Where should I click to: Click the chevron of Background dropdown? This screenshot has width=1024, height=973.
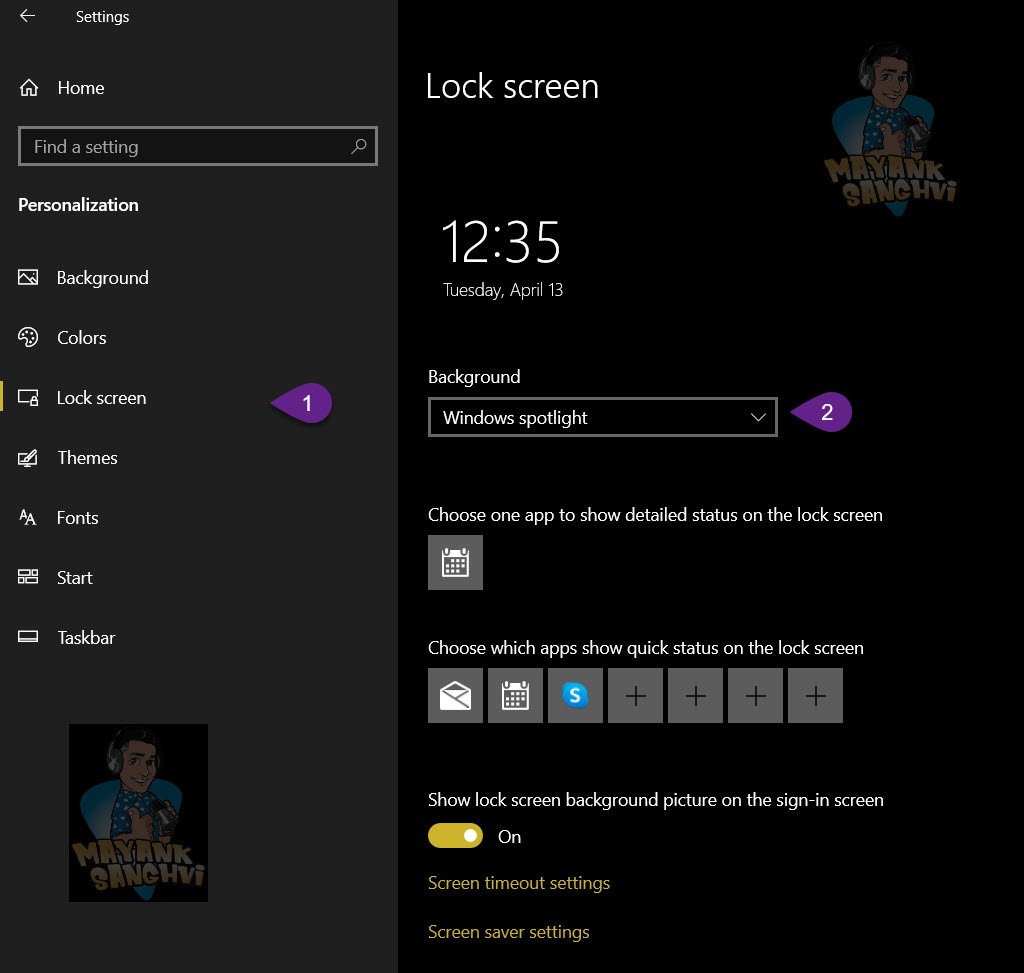click(758, 417)
